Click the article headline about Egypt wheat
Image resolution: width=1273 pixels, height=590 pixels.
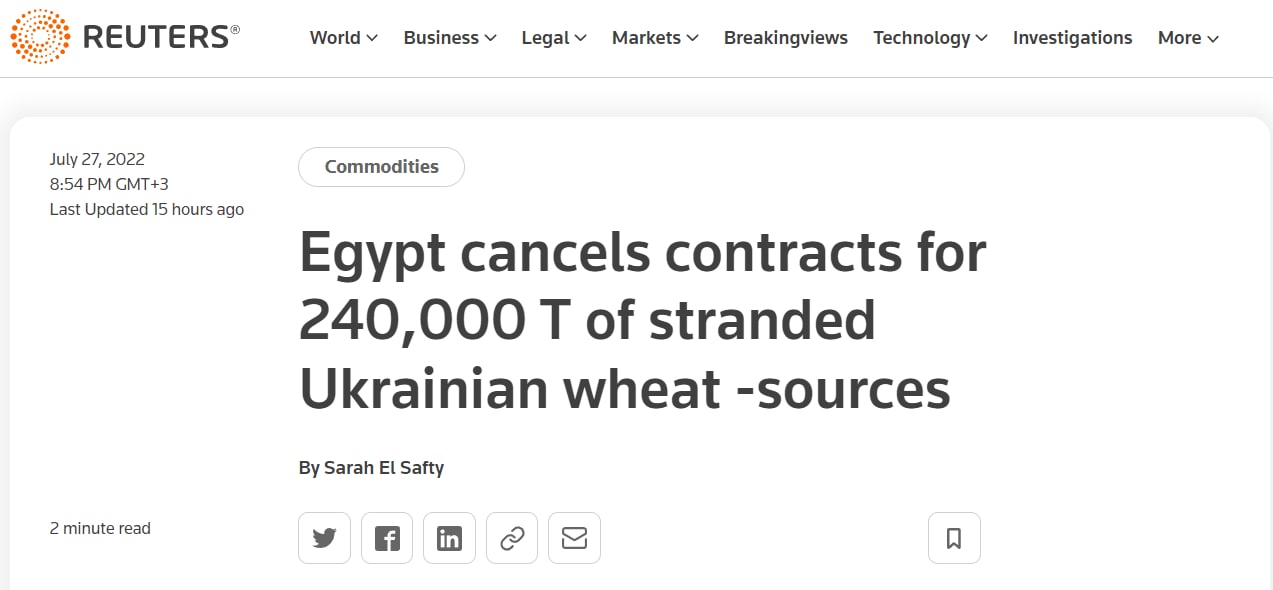(640, 321)
